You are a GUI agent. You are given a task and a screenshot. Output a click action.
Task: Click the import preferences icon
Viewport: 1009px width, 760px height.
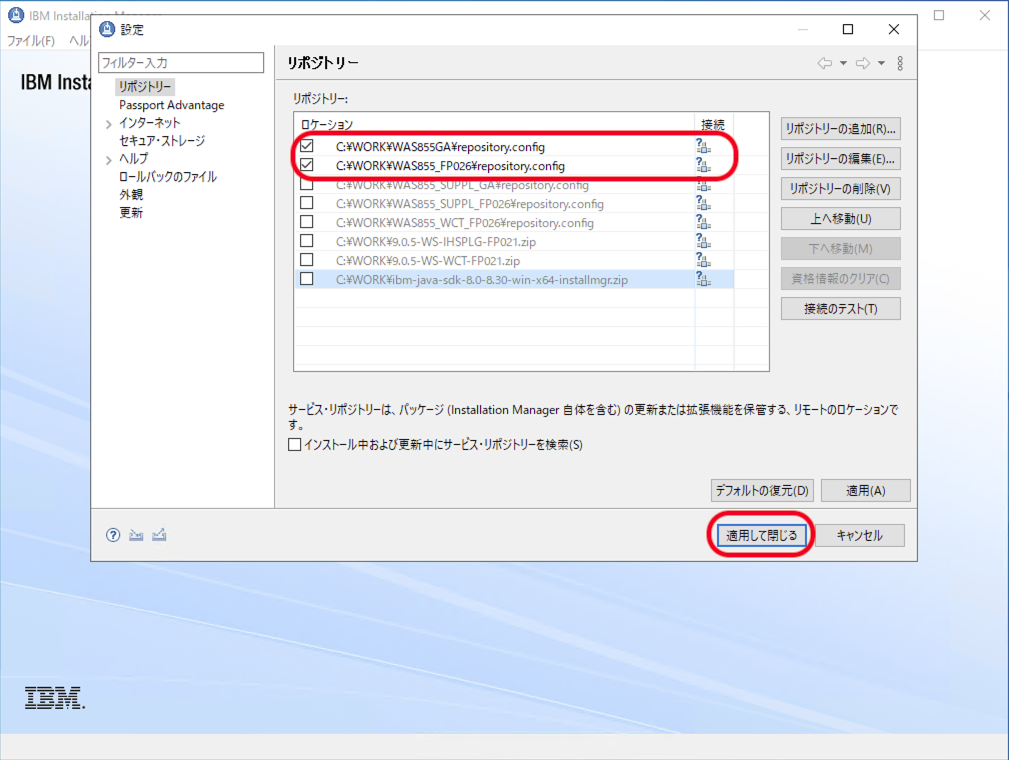(x=136, y=535)
